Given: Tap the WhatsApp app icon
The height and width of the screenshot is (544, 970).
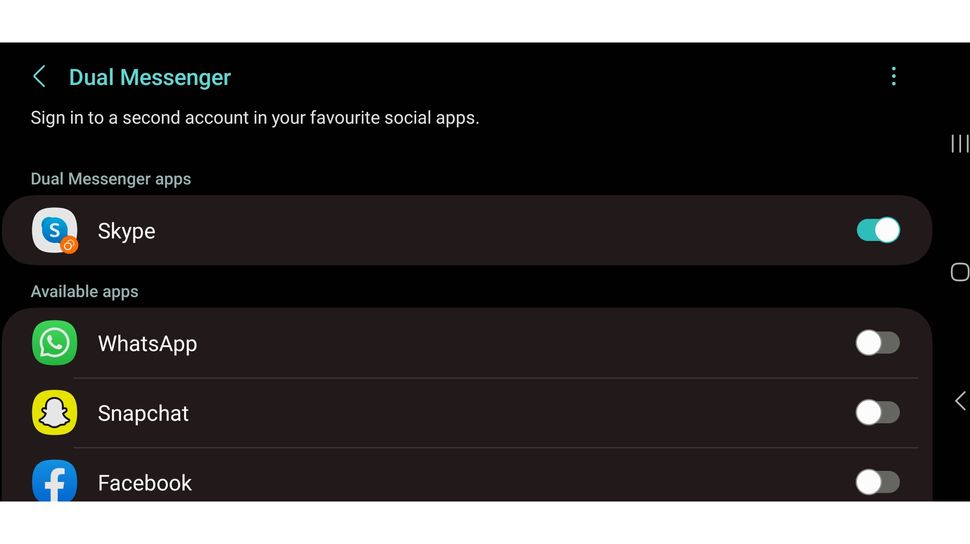Looking at the screenshot, I should [54, 343].
